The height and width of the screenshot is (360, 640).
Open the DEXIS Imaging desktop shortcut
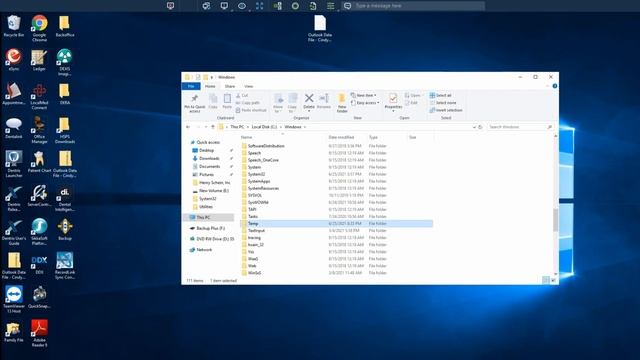coord(64,62)
